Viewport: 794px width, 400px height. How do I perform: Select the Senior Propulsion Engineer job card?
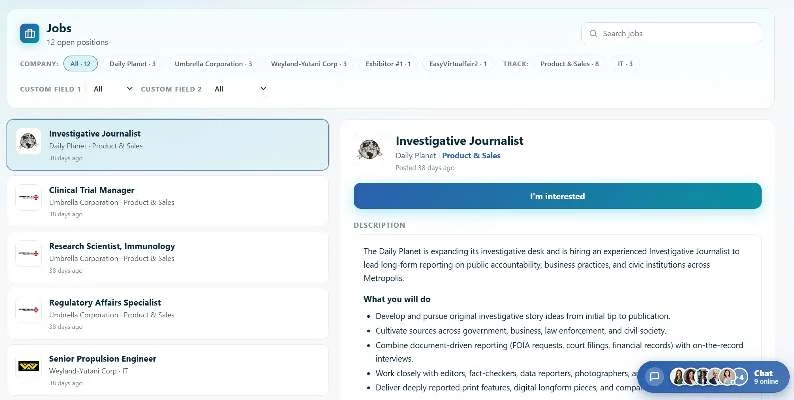168,370
